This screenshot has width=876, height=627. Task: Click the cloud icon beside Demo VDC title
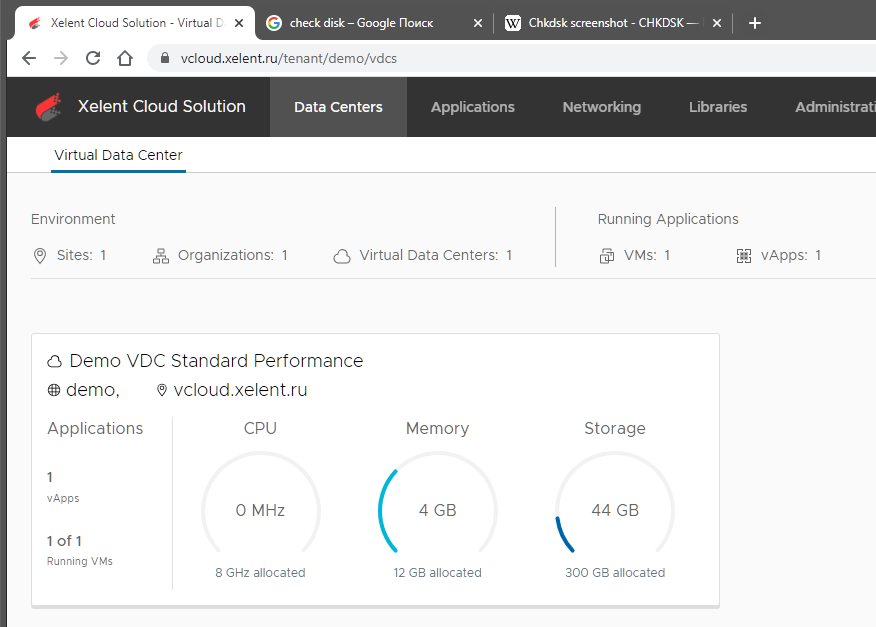pyautogui.click(x=54, y=361)
